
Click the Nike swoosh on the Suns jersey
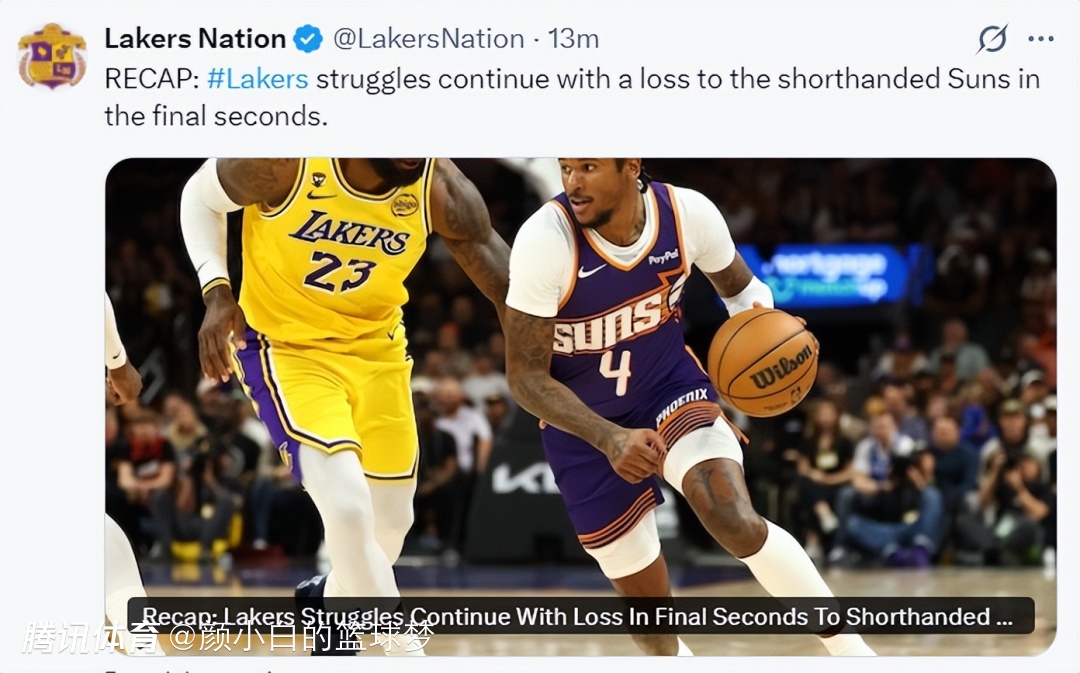(592, 271)
